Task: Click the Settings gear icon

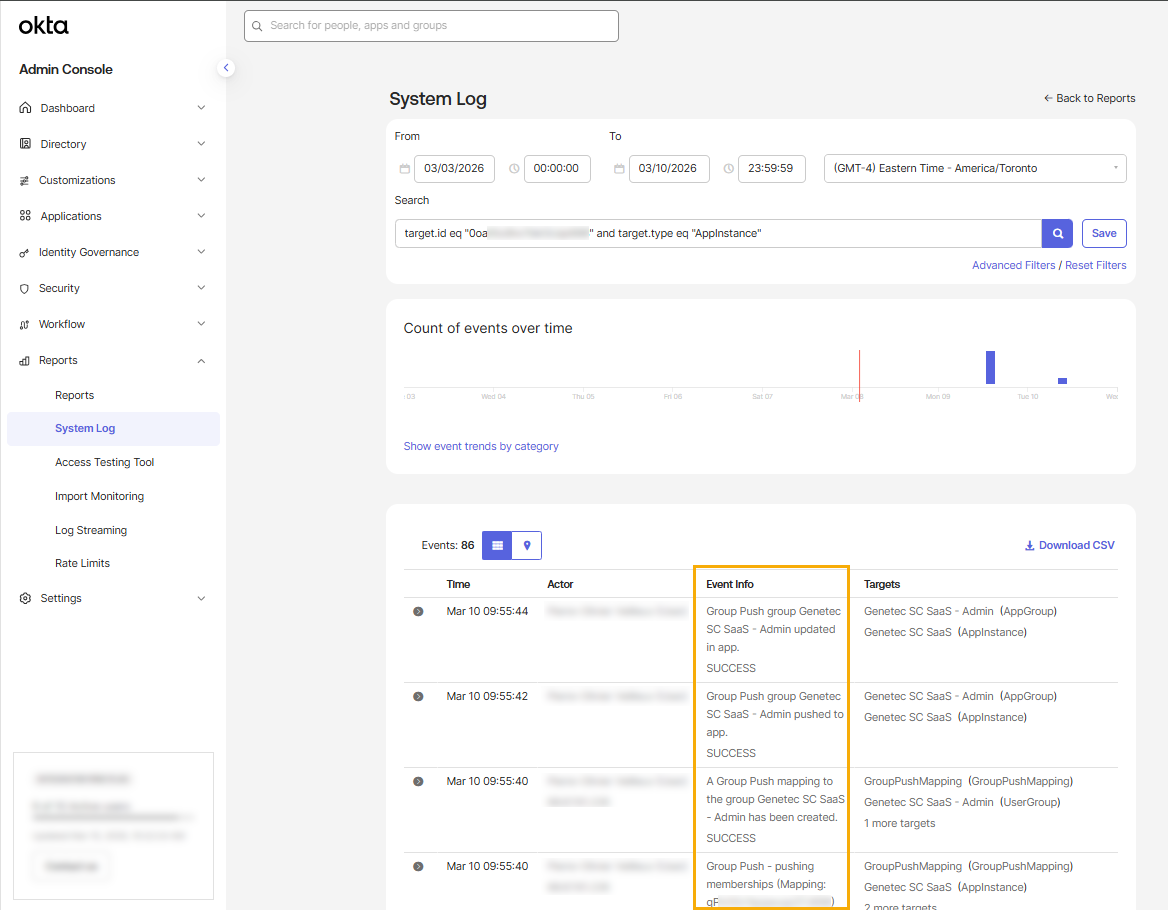Action: coord(25,598)
